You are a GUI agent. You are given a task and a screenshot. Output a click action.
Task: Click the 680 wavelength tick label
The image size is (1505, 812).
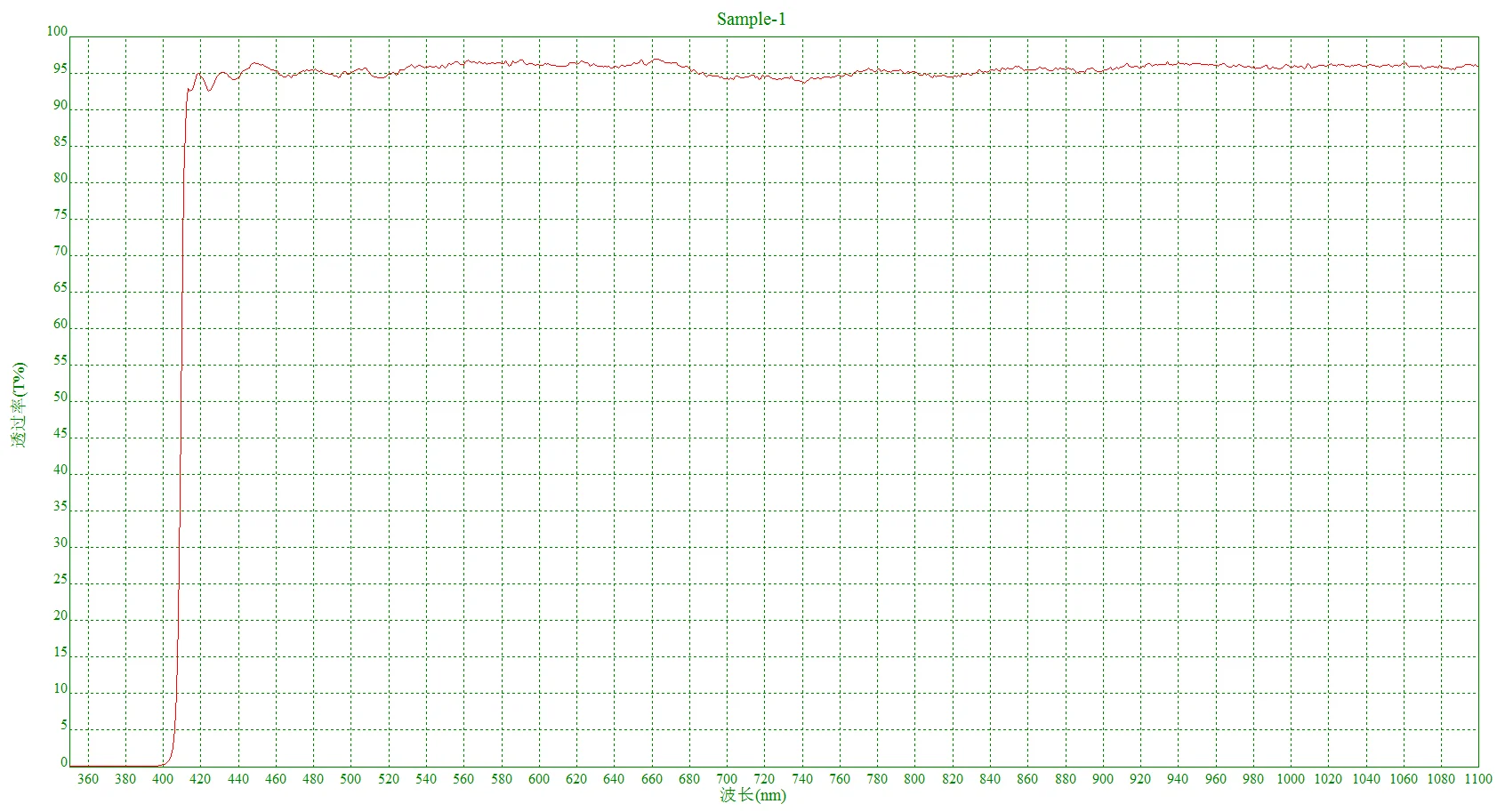[x=689, y=779]
